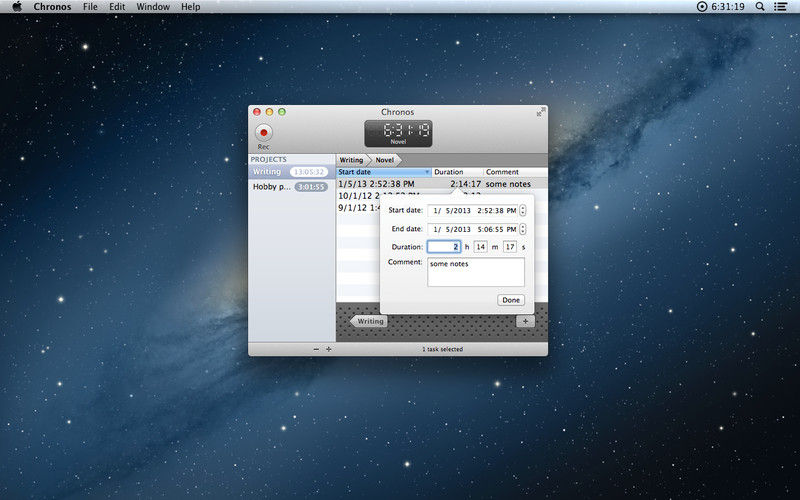The width and height of the screenshot is (800, 500).
Task: Open Notification Center list icon
Action: [x=780, y=7]
